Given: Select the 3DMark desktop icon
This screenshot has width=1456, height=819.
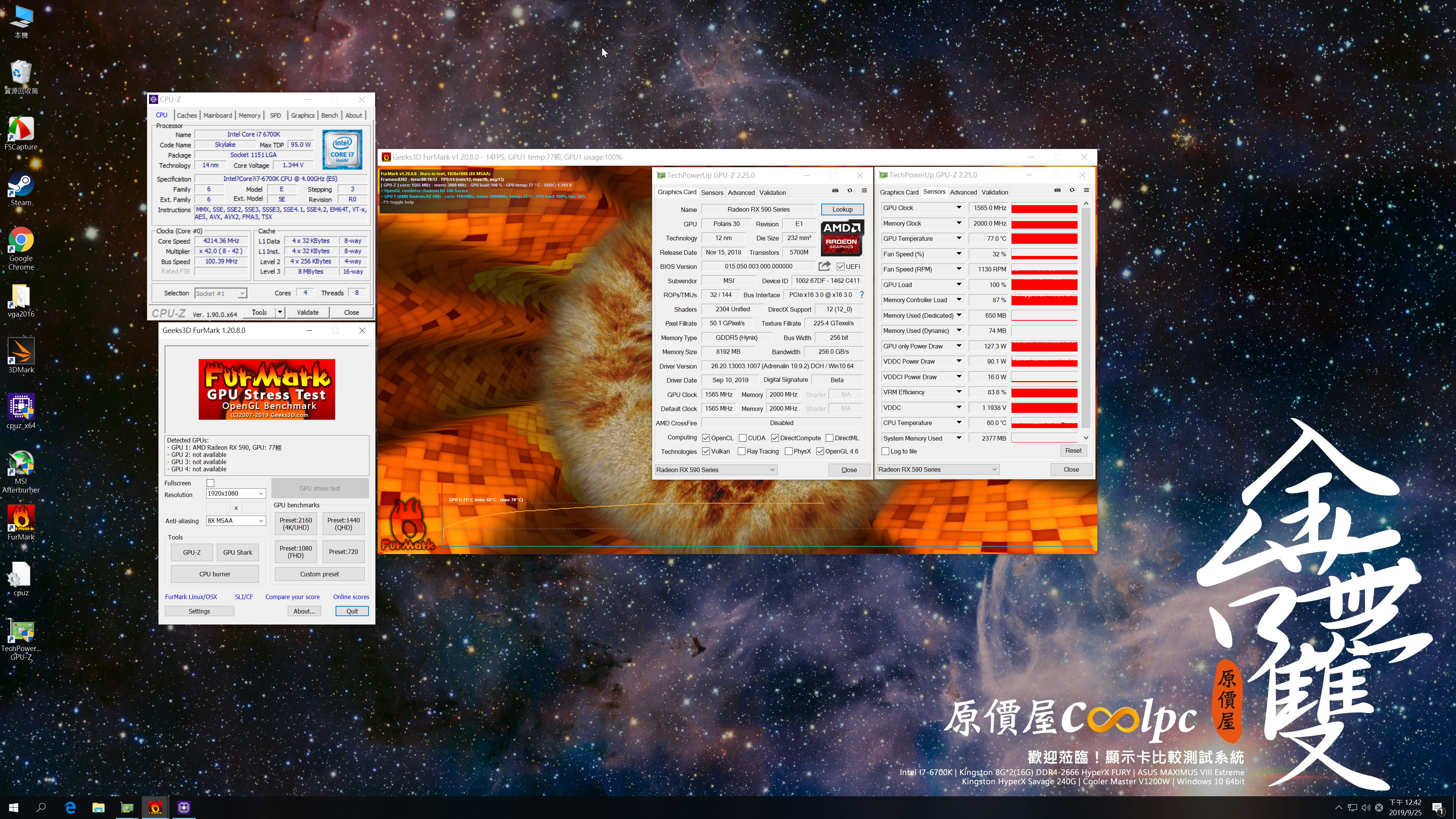Looking at the screenshot, I should click(x=21, y=356).
